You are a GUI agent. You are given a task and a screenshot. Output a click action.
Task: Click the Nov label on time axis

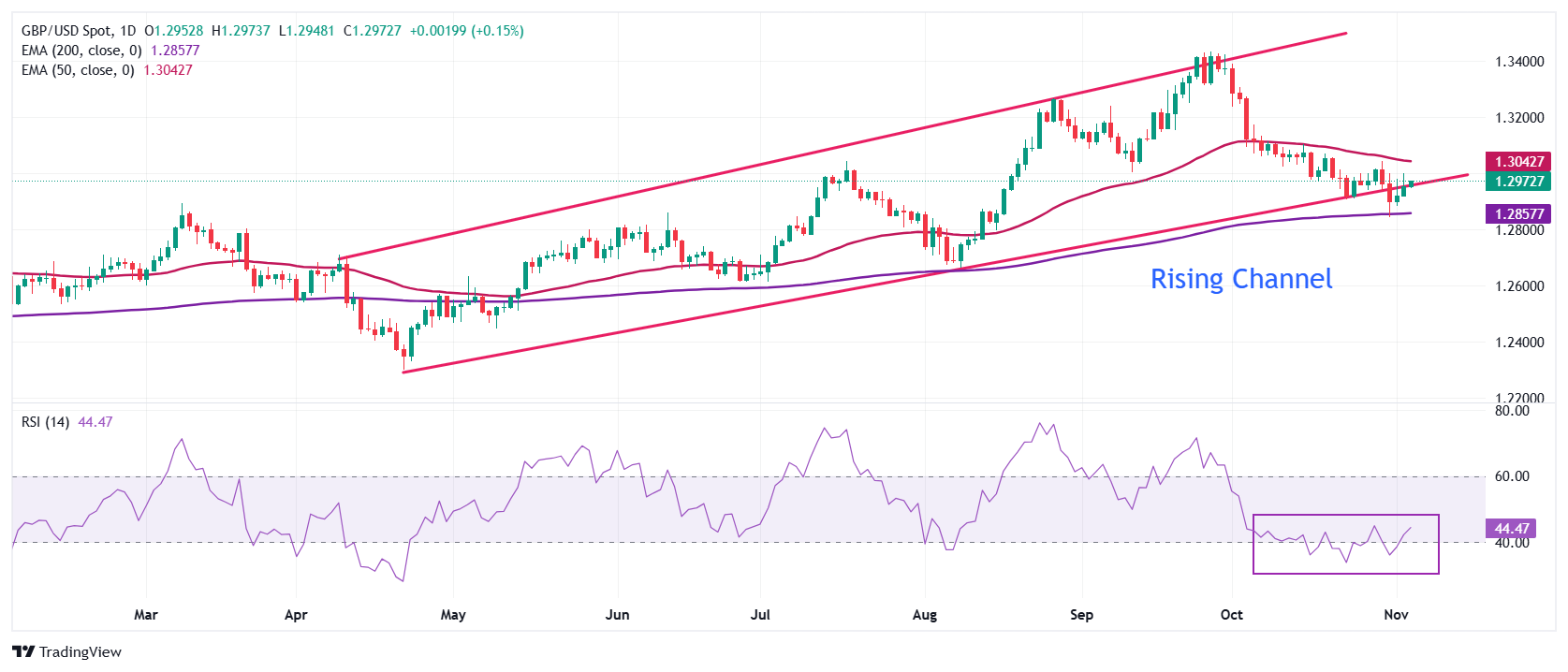[x=1396, y=615]
